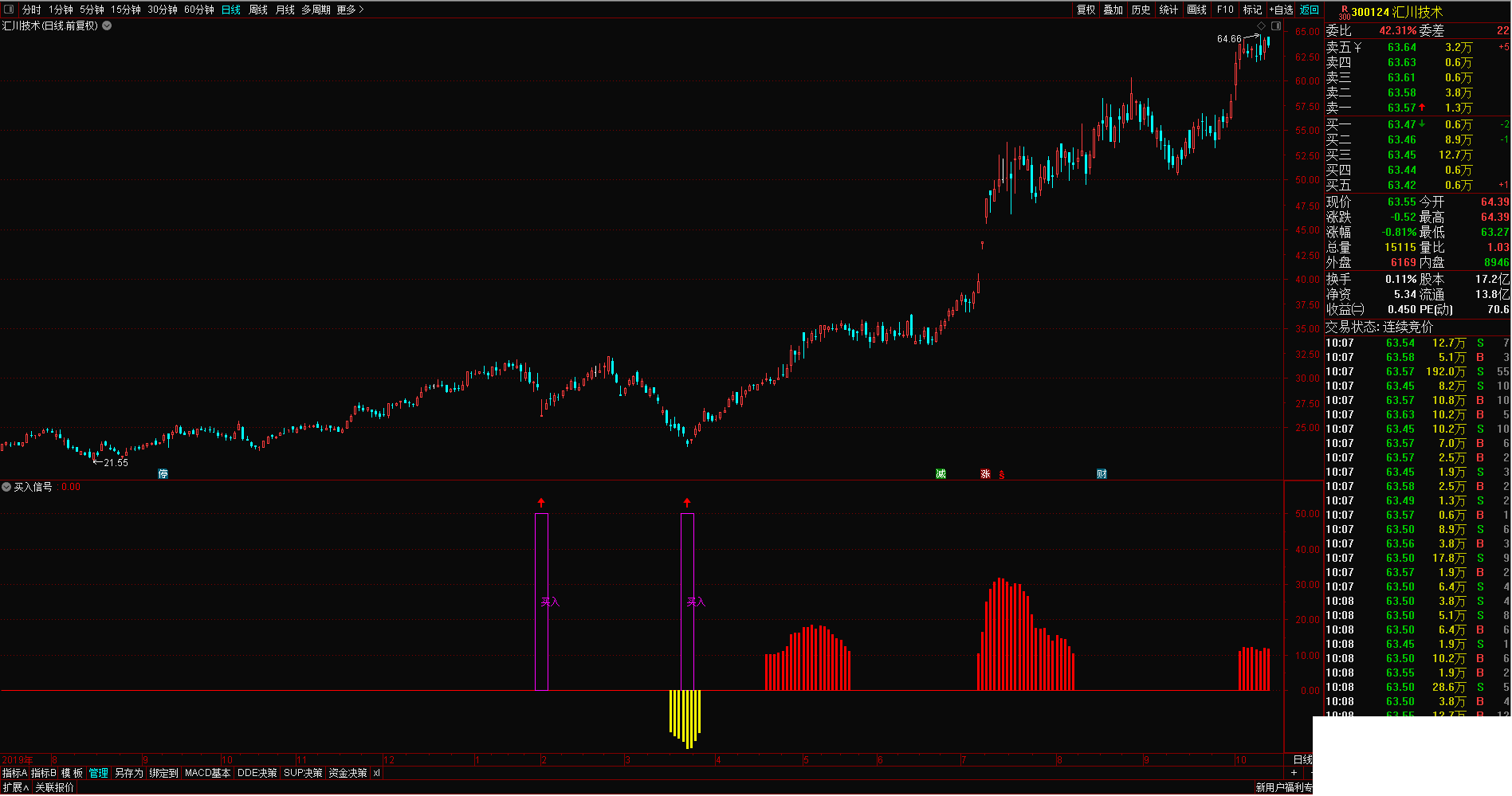Screen dimensions: 1512x796
Task: Open the 多周期 multi-period view
Action: (x=316, y=10)
